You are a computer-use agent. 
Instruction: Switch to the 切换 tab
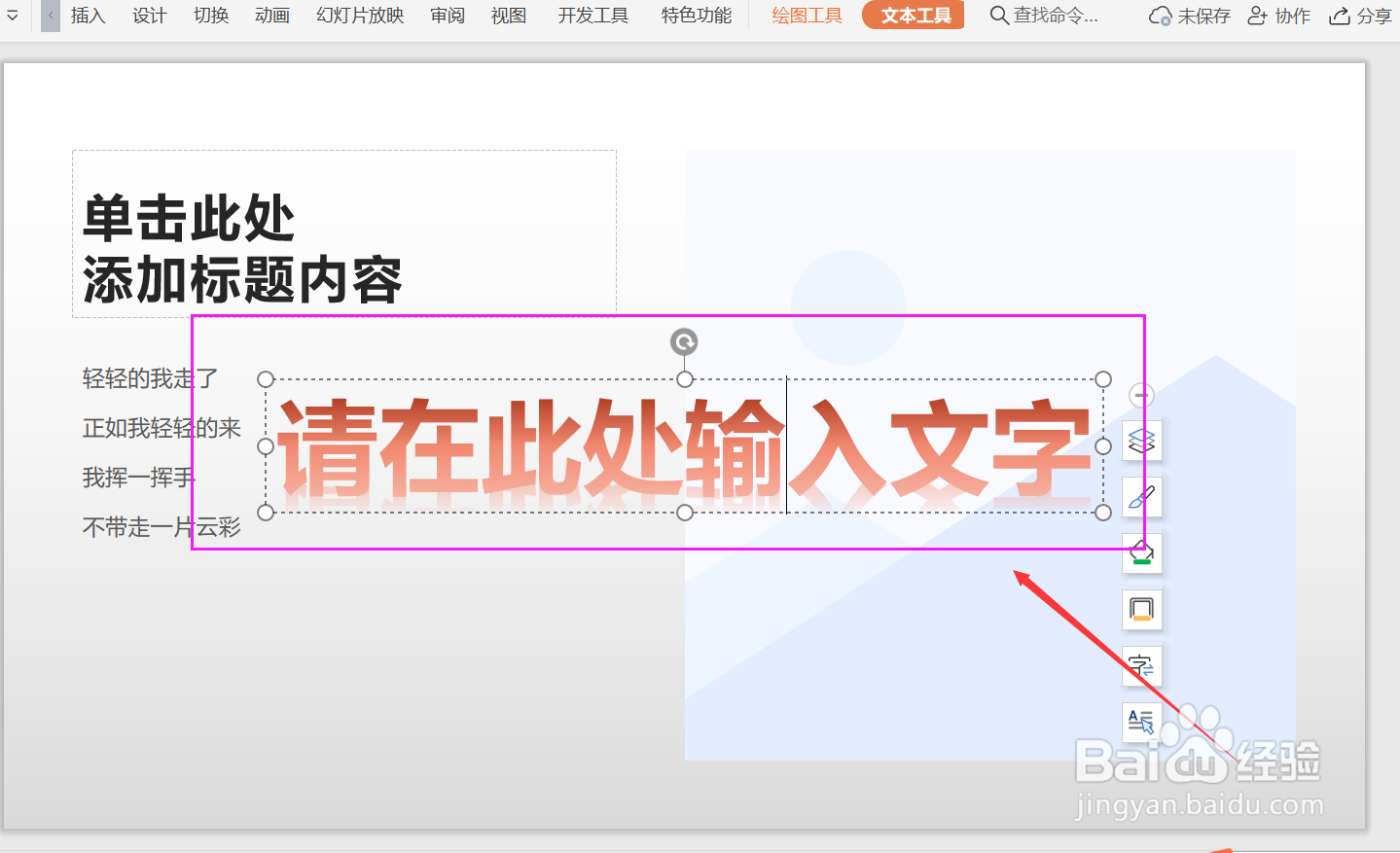tap(210, 16)
